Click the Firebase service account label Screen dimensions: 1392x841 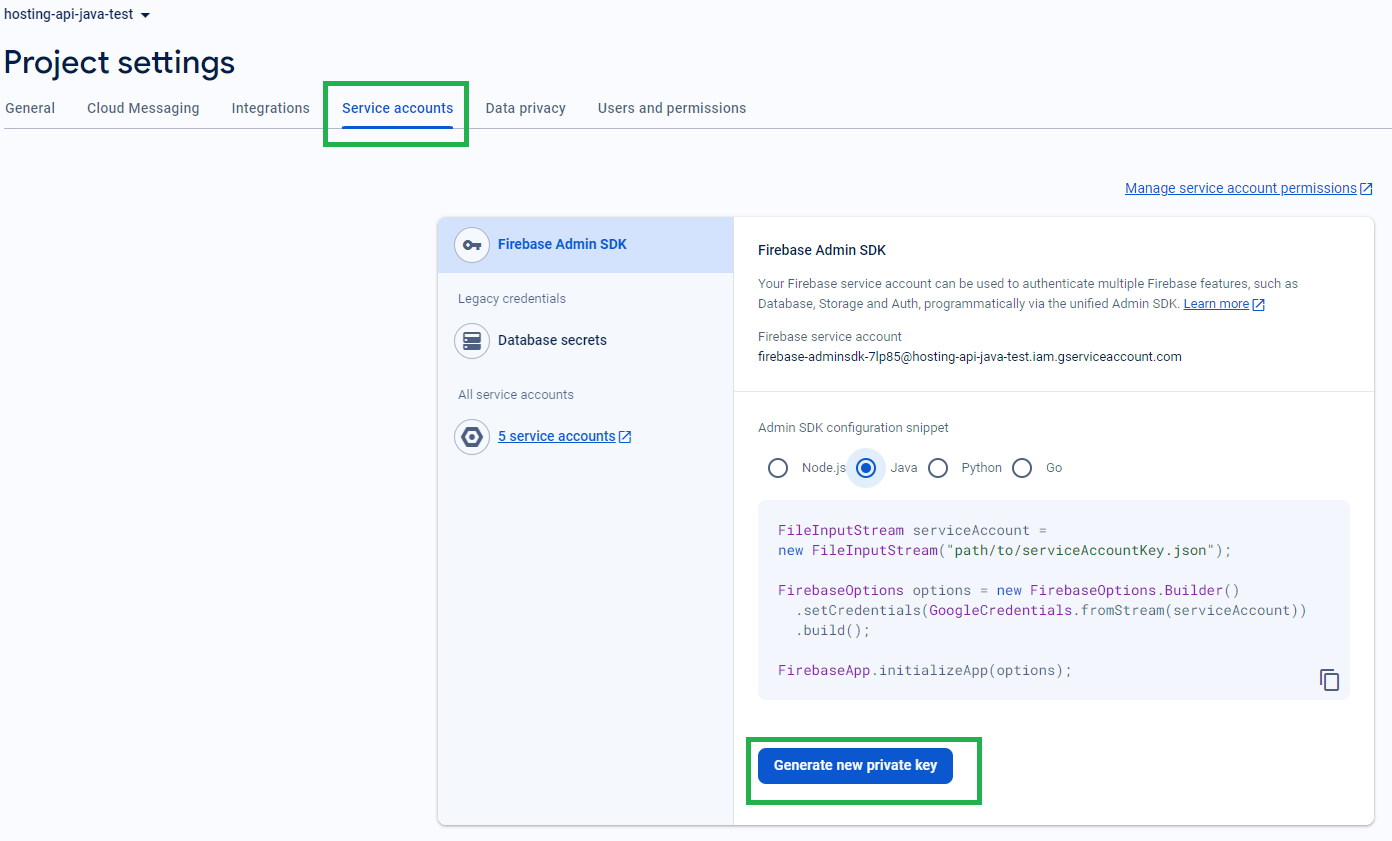coord(830,337)
